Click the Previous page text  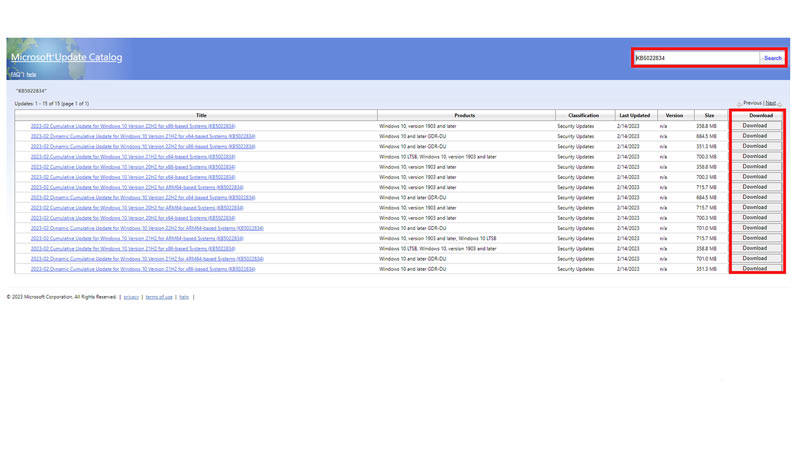pos(752,103)
